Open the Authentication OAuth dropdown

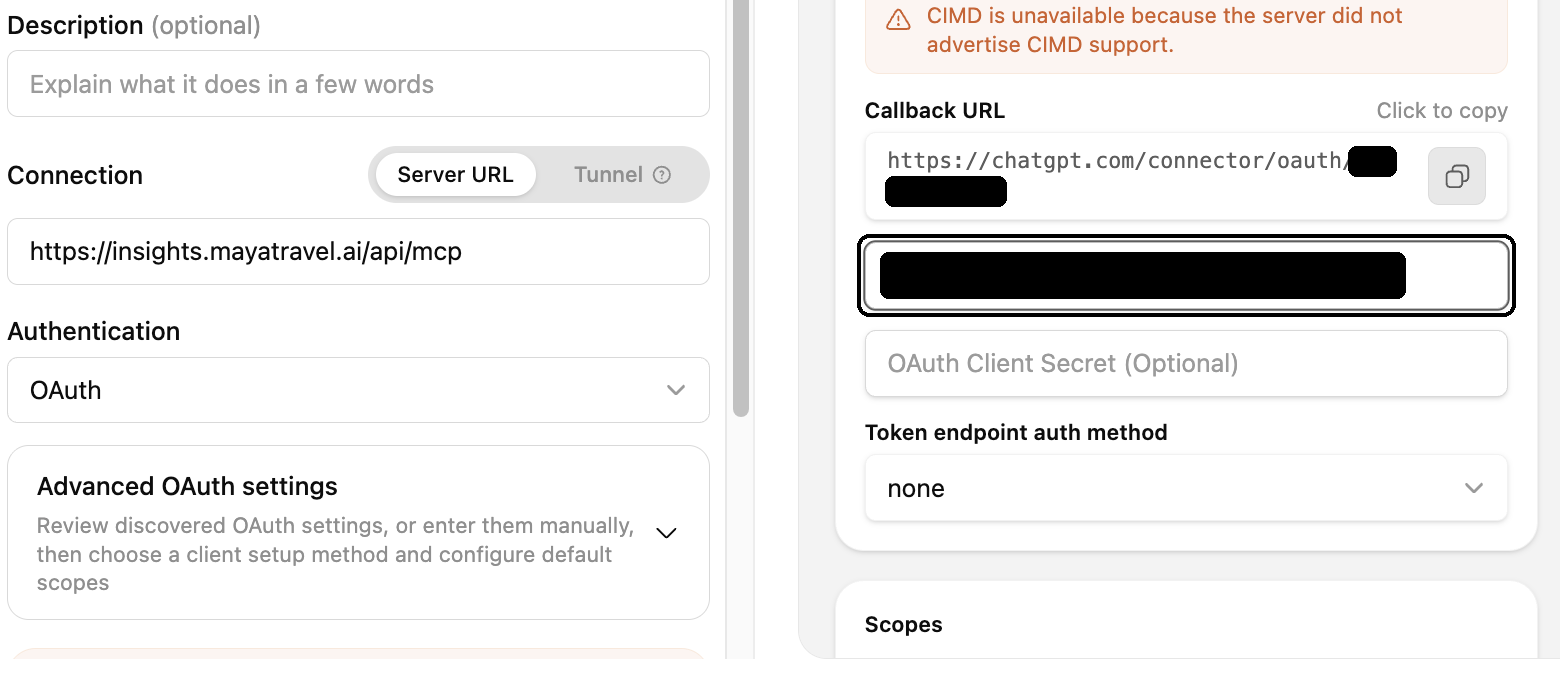(x=358, y=390)
